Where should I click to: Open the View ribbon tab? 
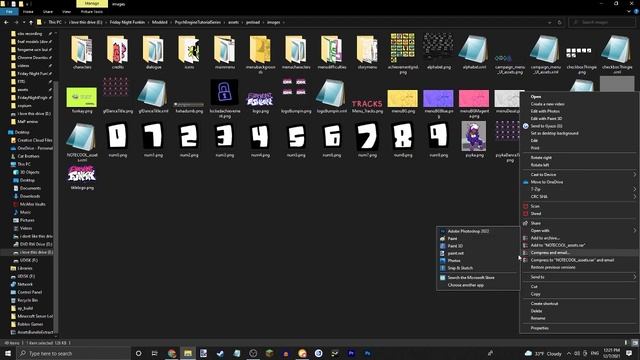(x=67, y=12)
